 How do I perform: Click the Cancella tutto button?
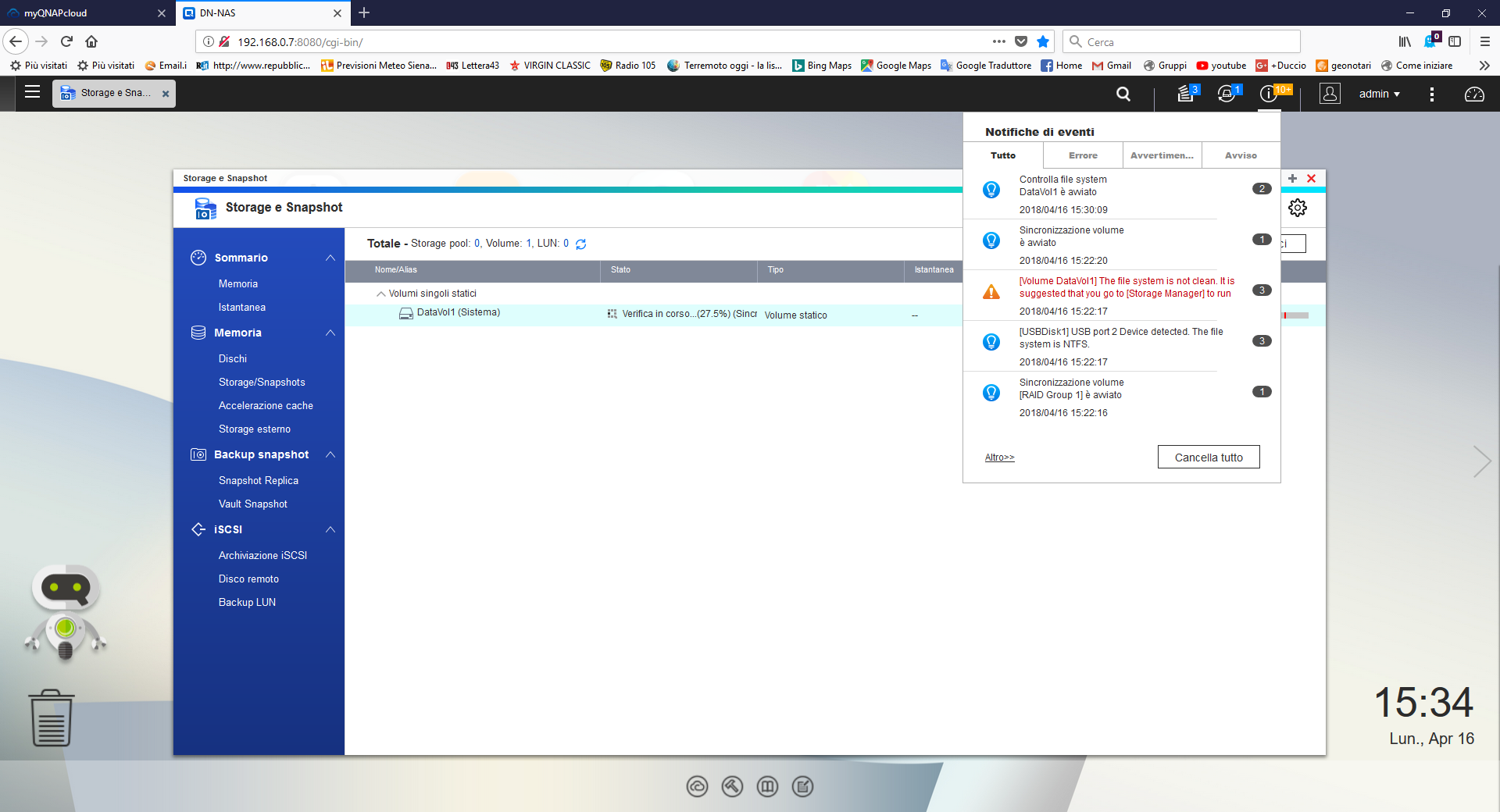point(1208,458)
